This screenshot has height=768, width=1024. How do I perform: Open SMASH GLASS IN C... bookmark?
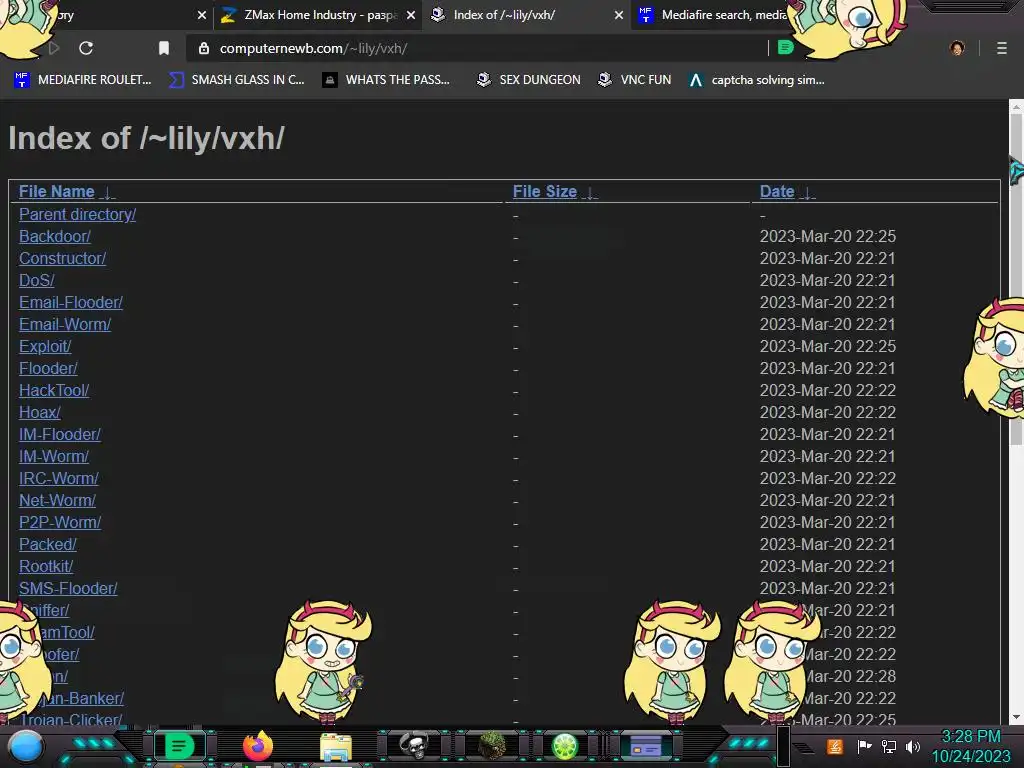pos(236,80)
